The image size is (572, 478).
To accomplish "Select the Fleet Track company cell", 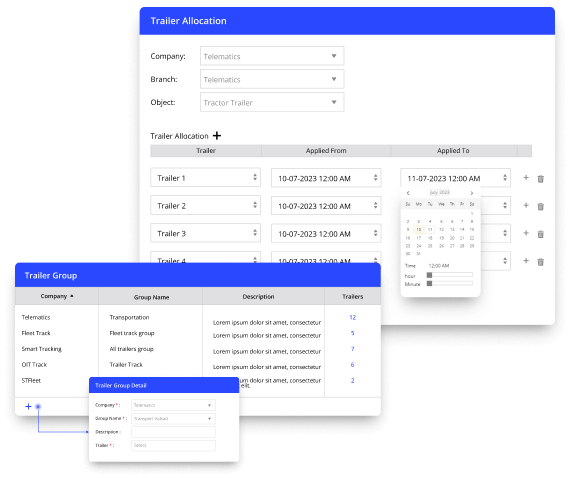I will (36, 333).
